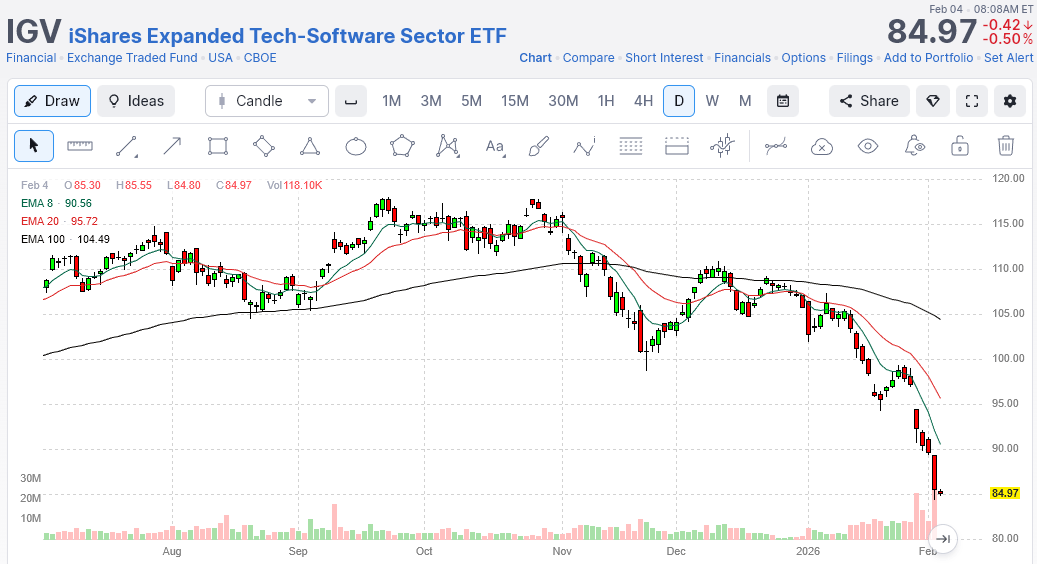Viewport: 1037px width, 564px height.
Task: Toggle the Draw mode button
Action: [52, 101]
